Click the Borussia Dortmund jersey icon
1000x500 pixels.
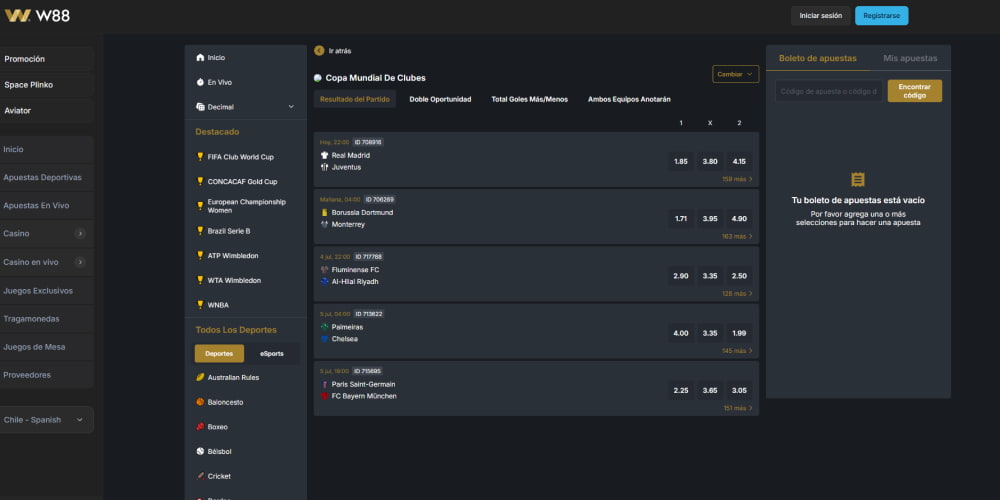(x=325, y=212)
